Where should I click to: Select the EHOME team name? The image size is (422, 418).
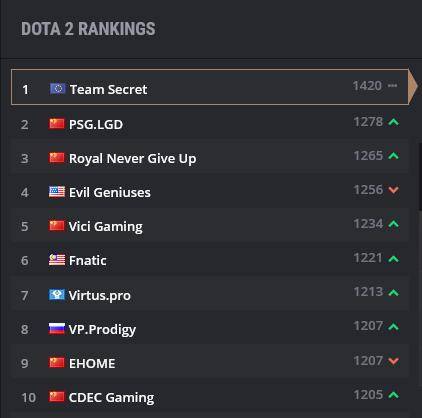[x=92, y=363]
